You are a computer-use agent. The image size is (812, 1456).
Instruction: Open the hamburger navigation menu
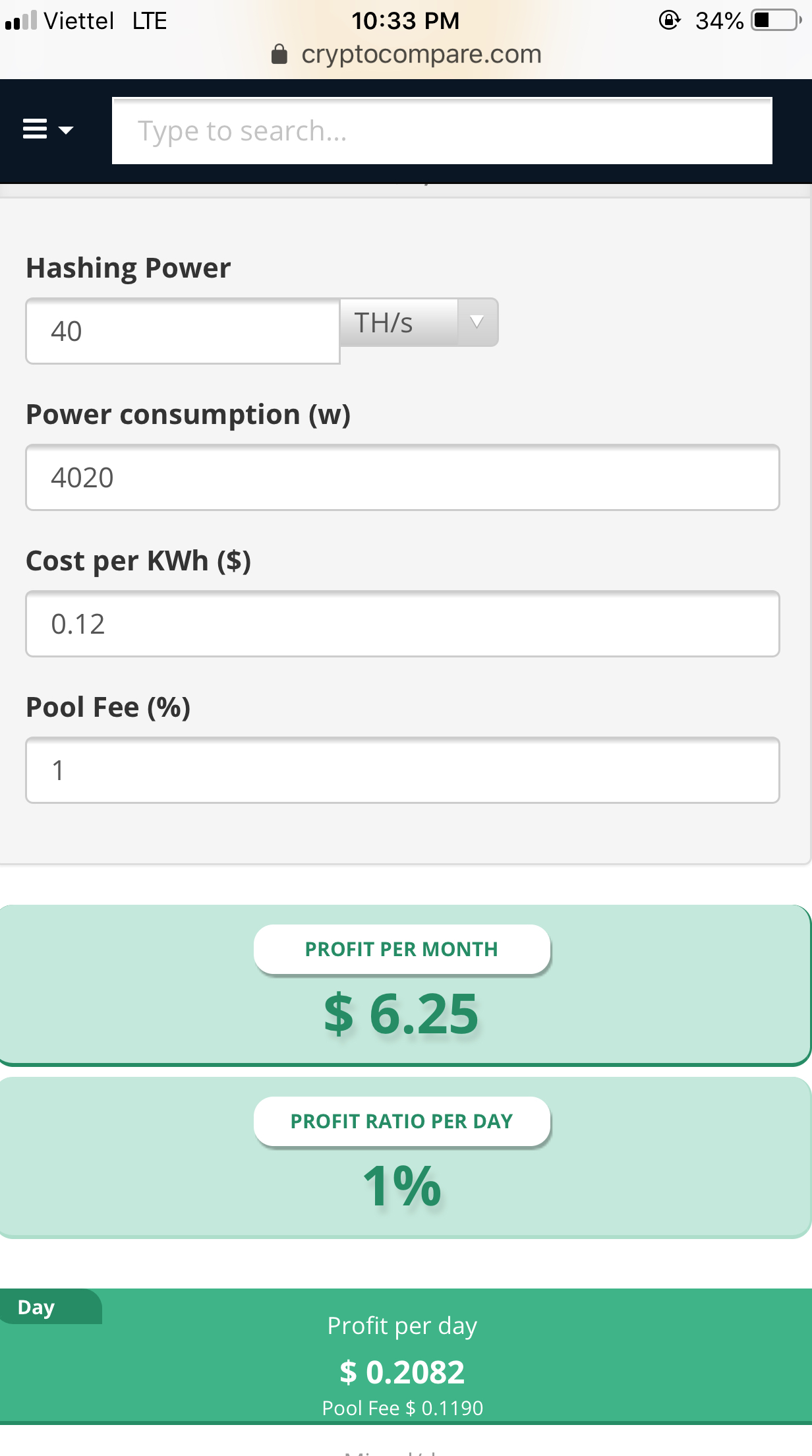coord(35,129)
